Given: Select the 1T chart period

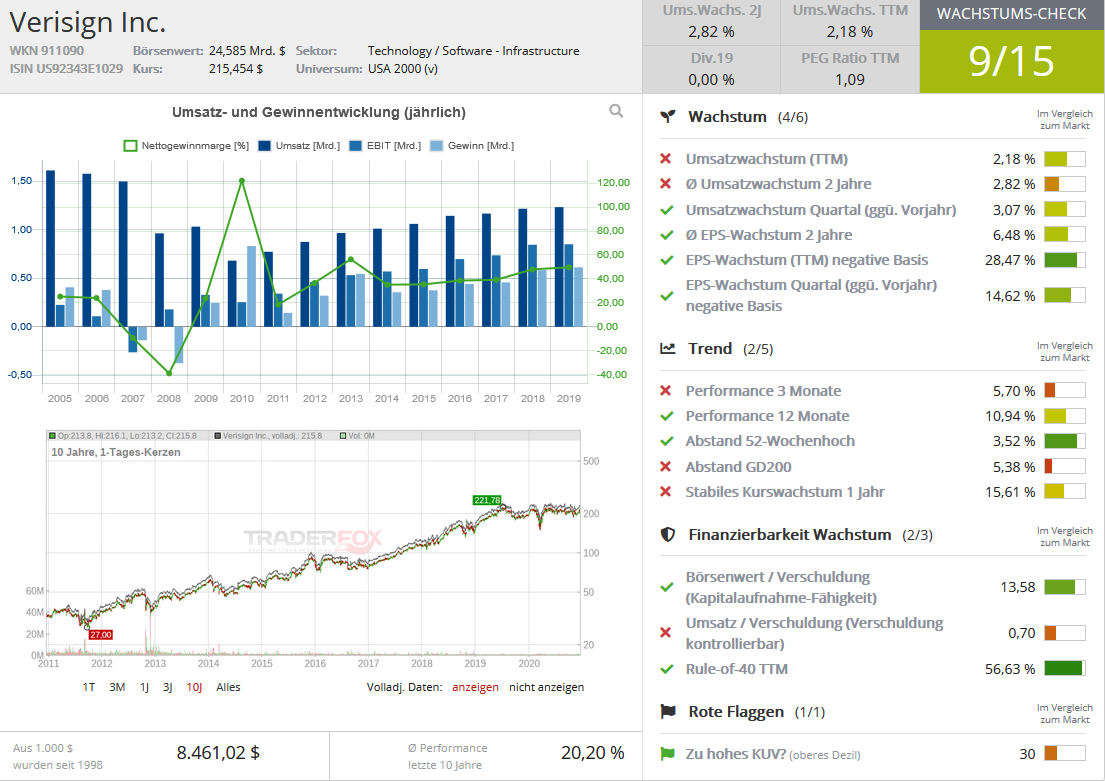Looking at the screenshot, I should coord(89,687).
